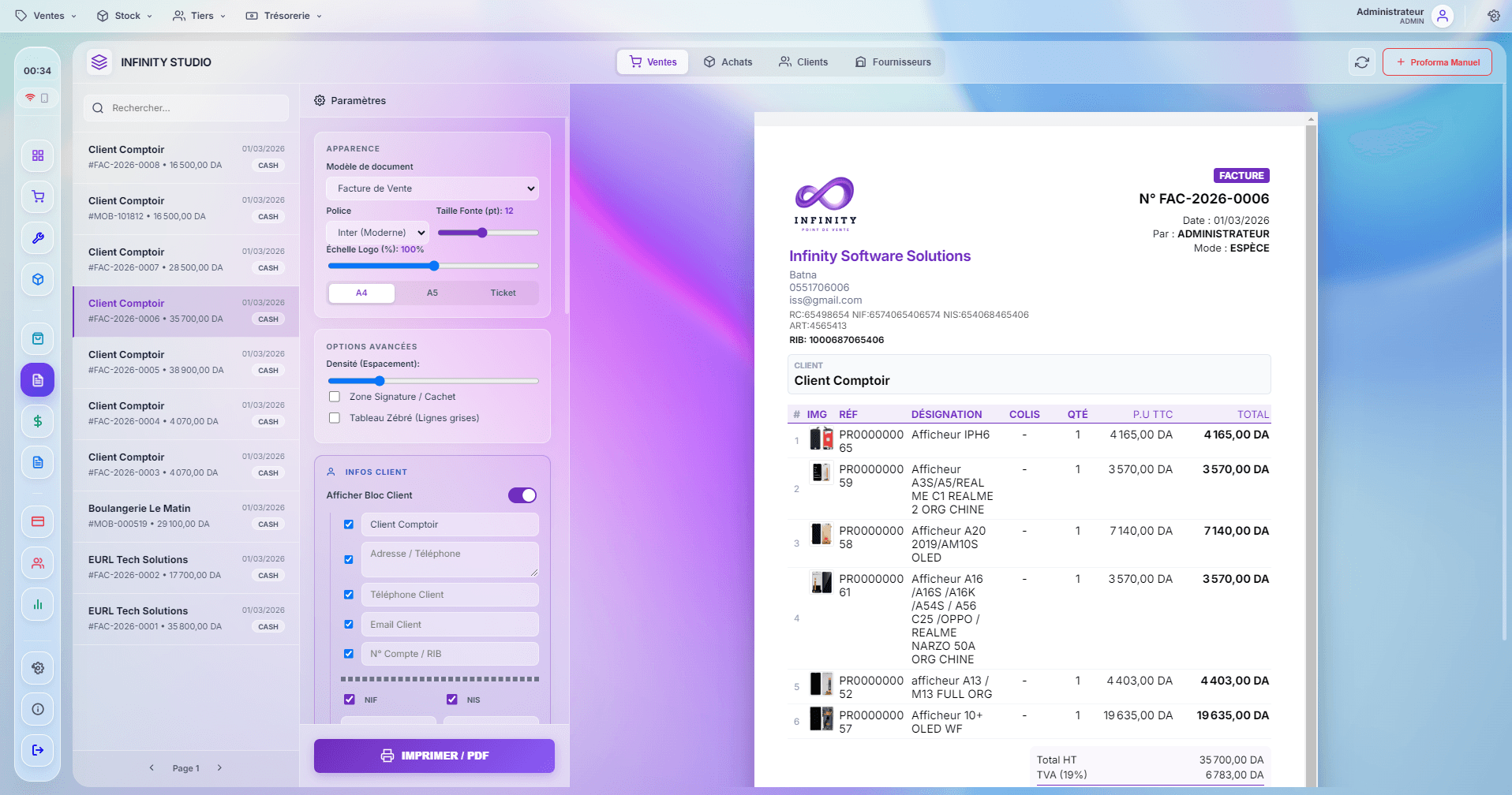Viewport: 1512px width, 795px height.
Task: Select the shopping cart icon for point of sale
Action: coord(37,196)
